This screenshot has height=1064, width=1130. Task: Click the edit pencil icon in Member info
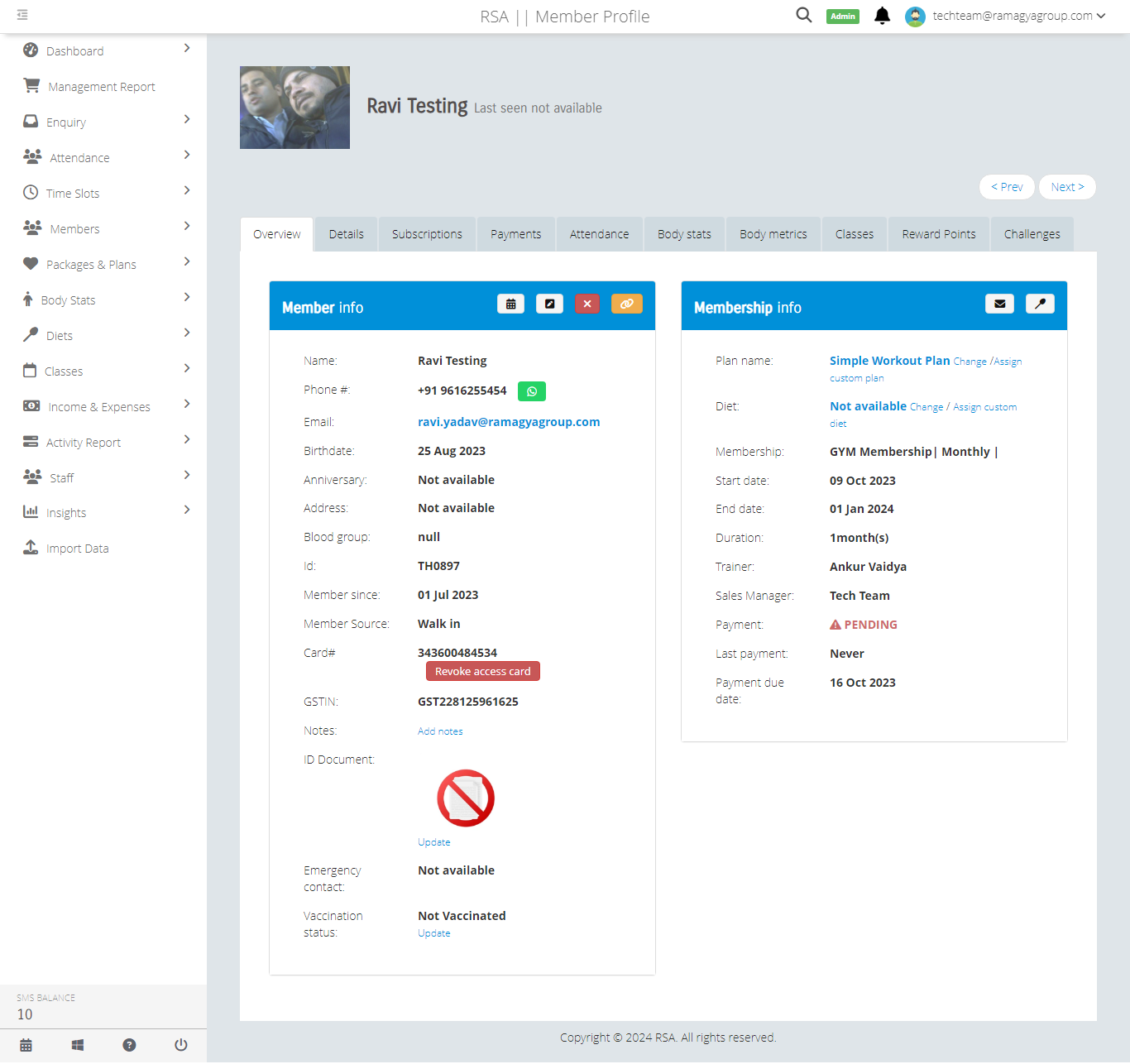coord(549,304)
